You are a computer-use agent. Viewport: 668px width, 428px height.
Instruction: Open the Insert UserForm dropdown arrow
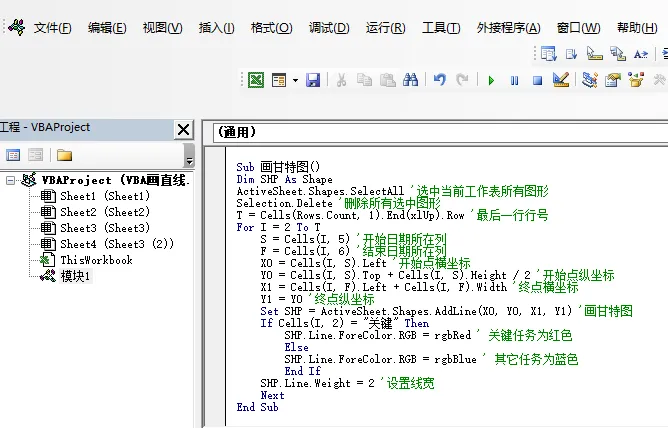tap(295, 80)
